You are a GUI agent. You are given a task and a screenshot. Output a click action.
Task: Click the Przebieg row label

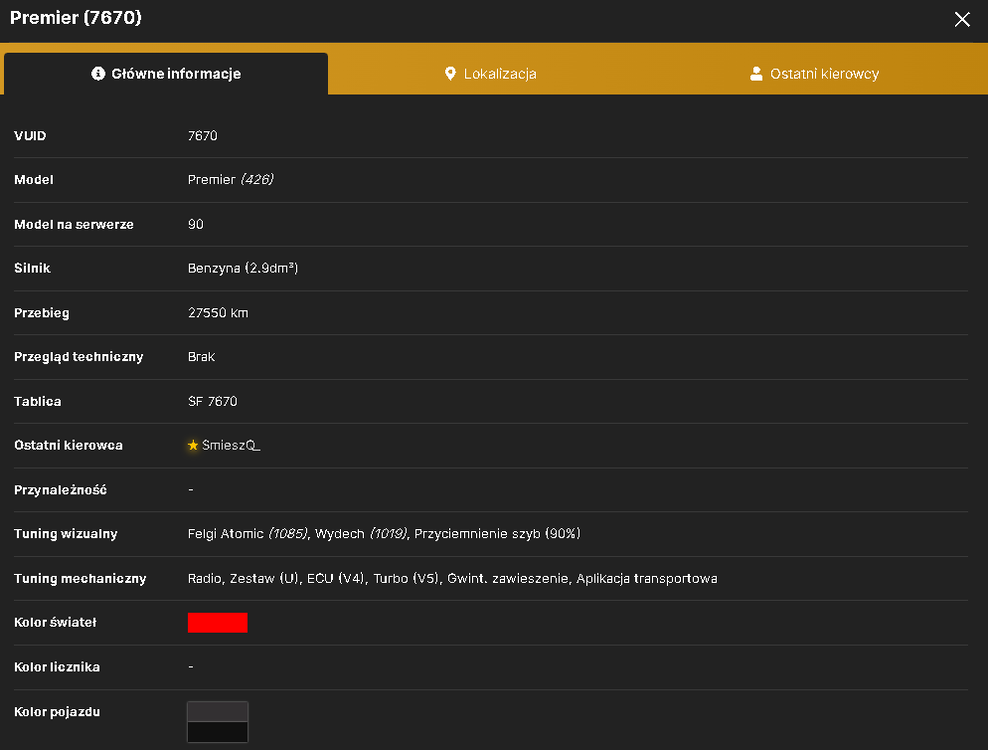tap(42, 313)
